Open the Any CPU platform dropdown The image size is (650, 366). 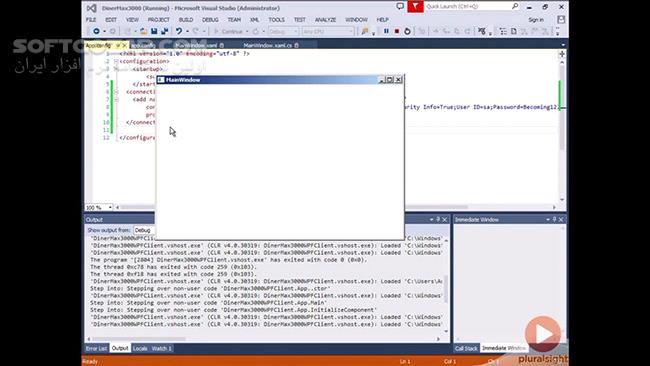[x=327, y=31]
